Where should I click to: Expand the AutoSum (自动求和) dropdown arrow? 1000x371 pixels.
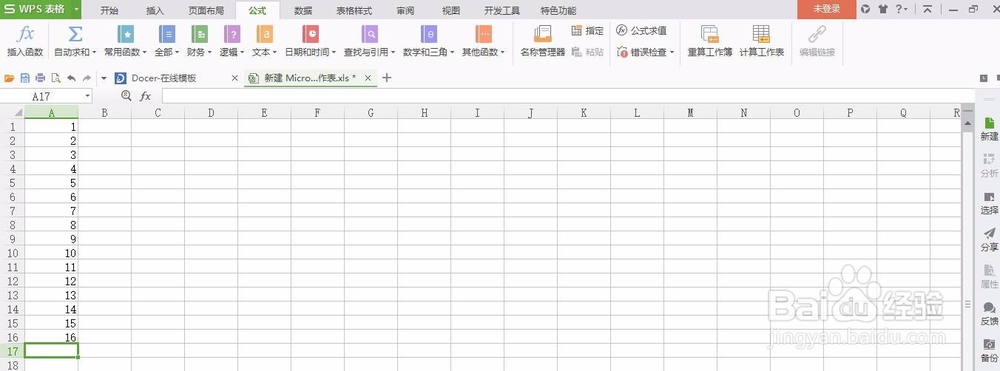(x=94, y=53)
